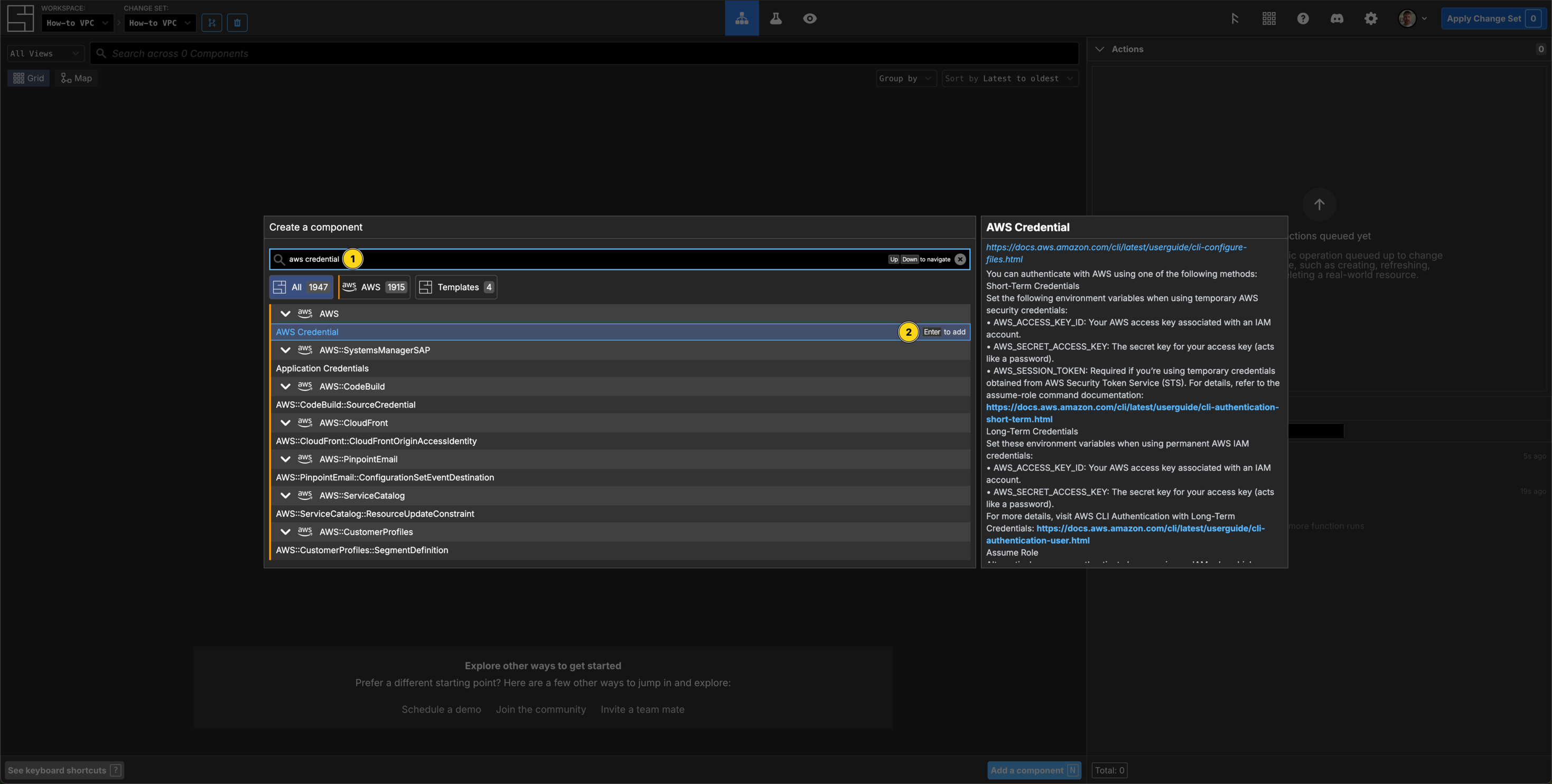
Task: Open the eye visualize view icon
Action: click(x=810, y=18)
